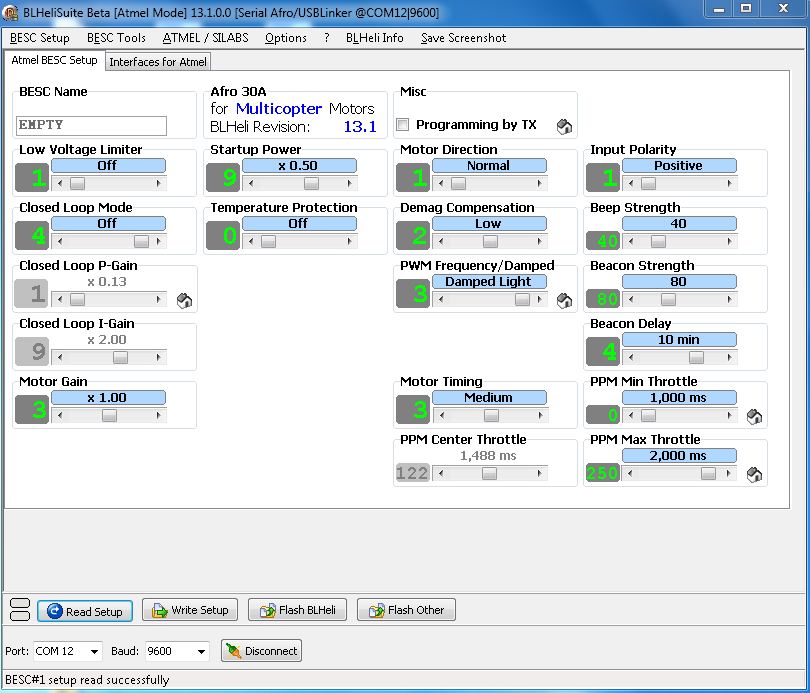Click the Motor Direction slider thumb
The image size is (810, 693).
point(458,183)
